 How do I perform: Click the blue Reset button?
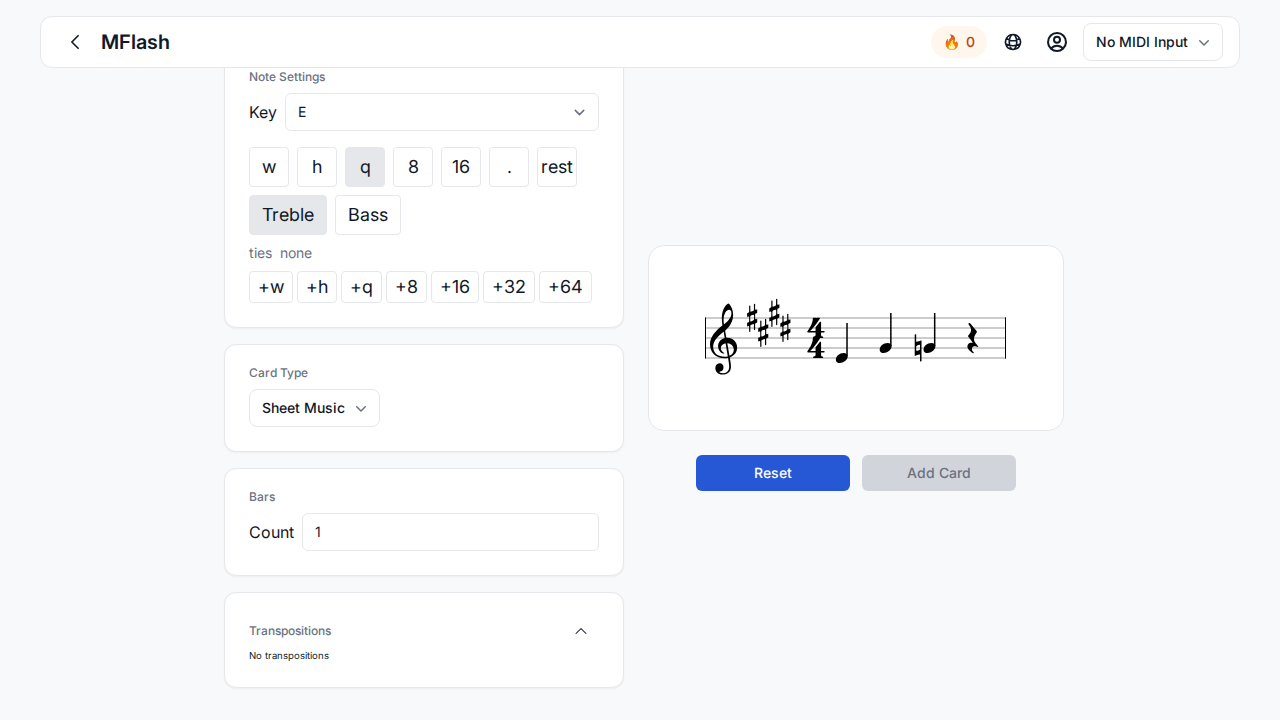(x=773, y=473)
